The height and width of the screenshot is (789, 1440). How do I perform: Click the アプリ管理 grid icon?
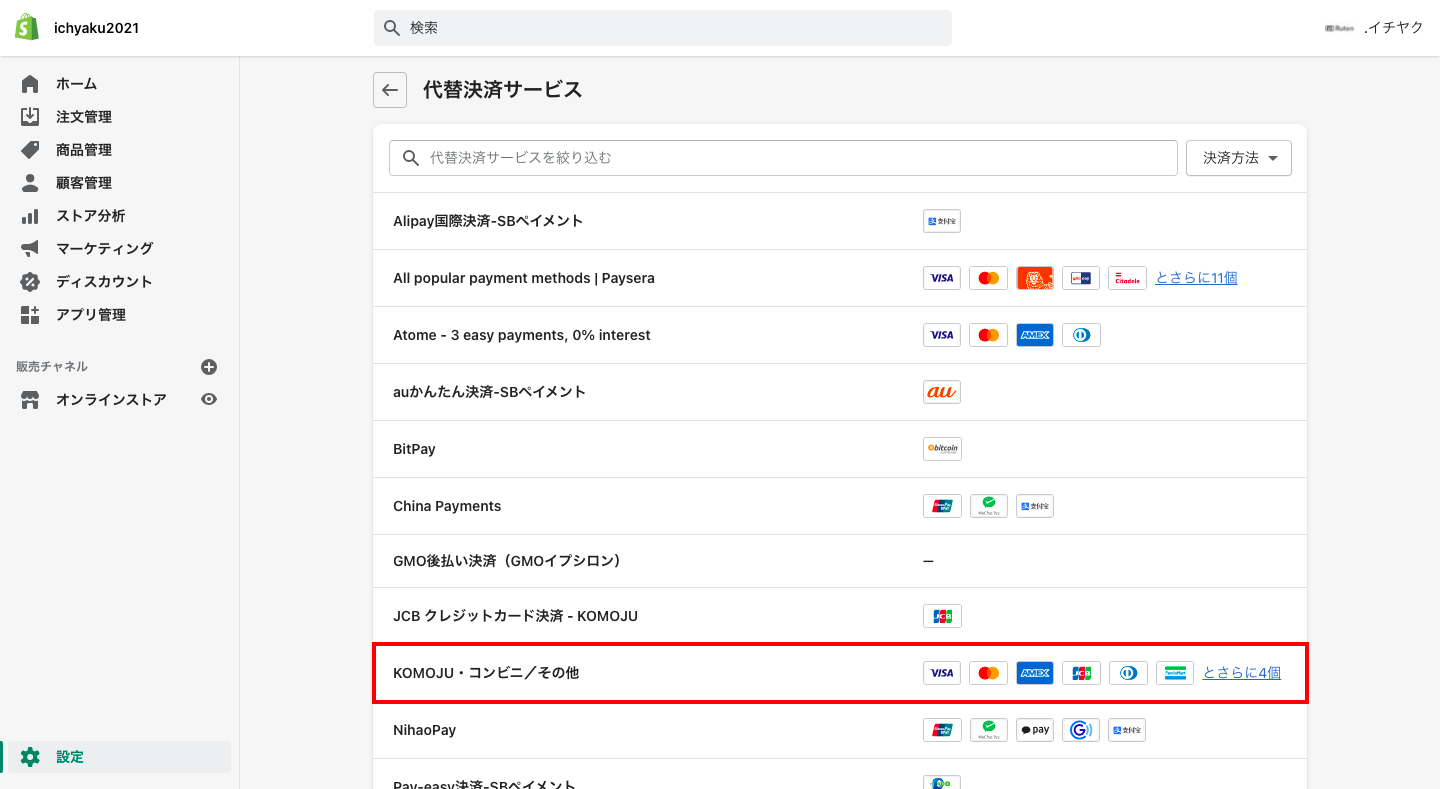point(30,315)
